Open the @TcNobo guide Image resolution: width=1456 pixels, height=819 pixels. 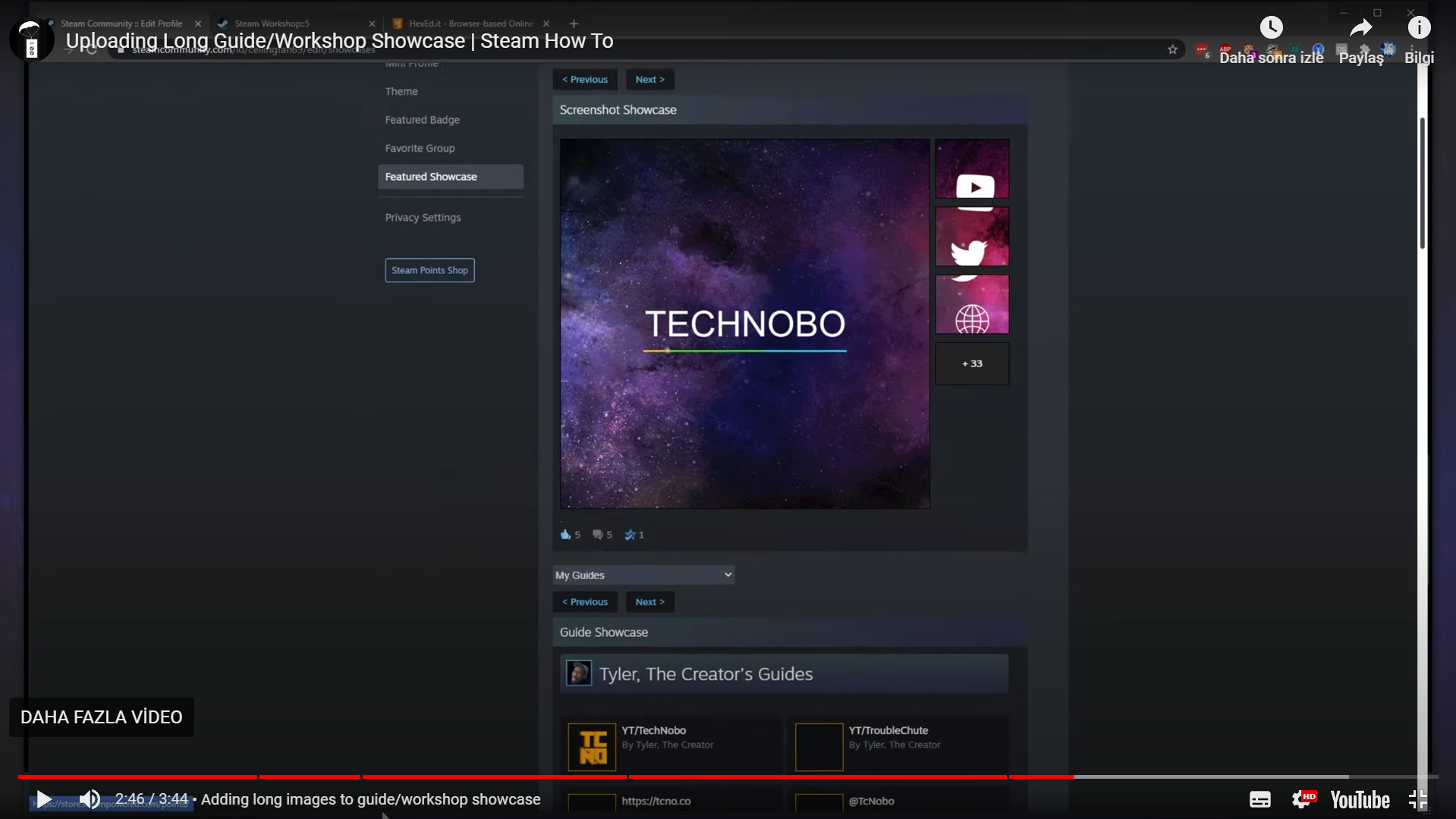click(872, 801)
